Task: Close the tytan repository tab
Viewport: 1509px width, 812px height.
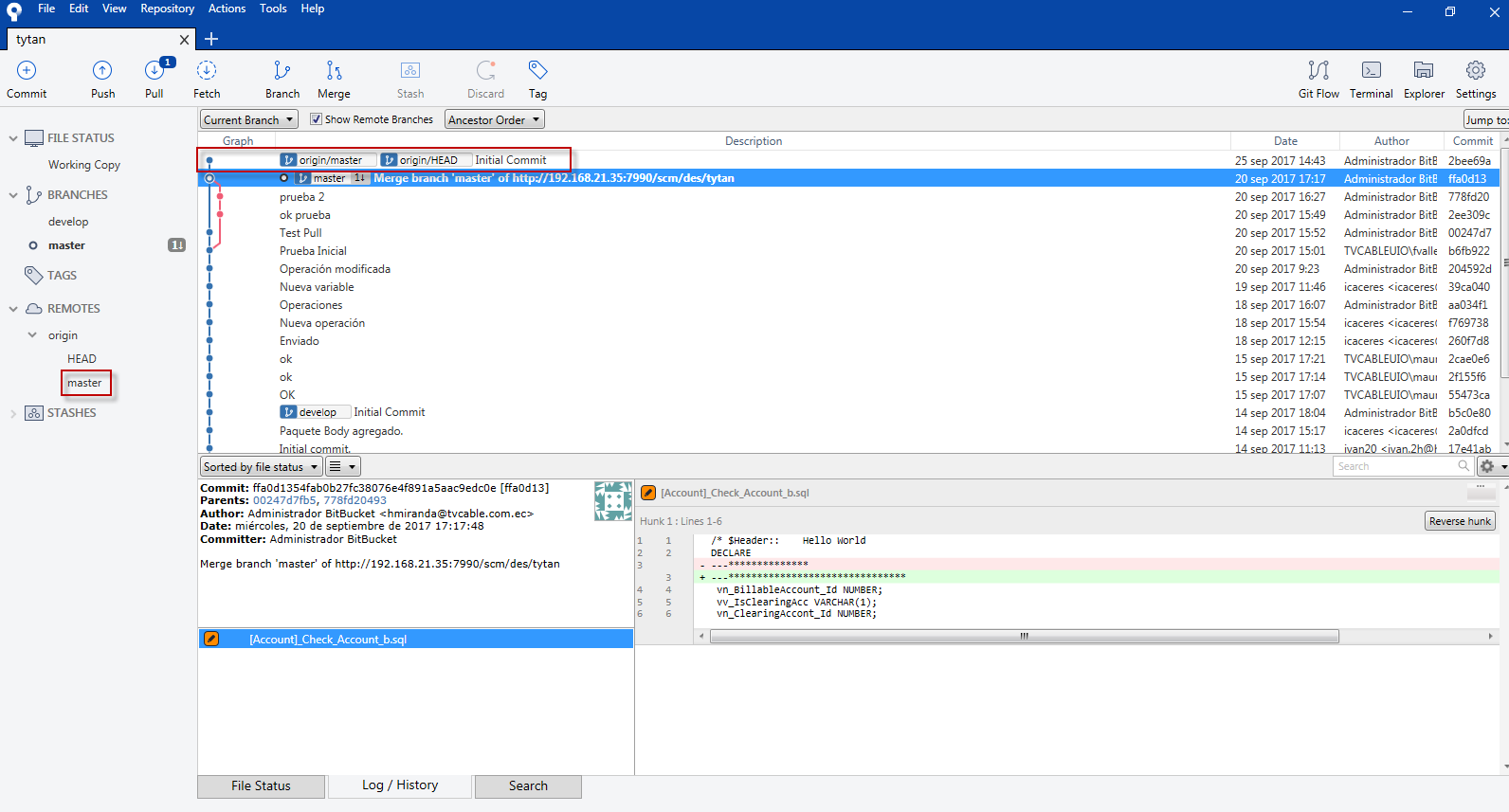Action: pos(185,39)
